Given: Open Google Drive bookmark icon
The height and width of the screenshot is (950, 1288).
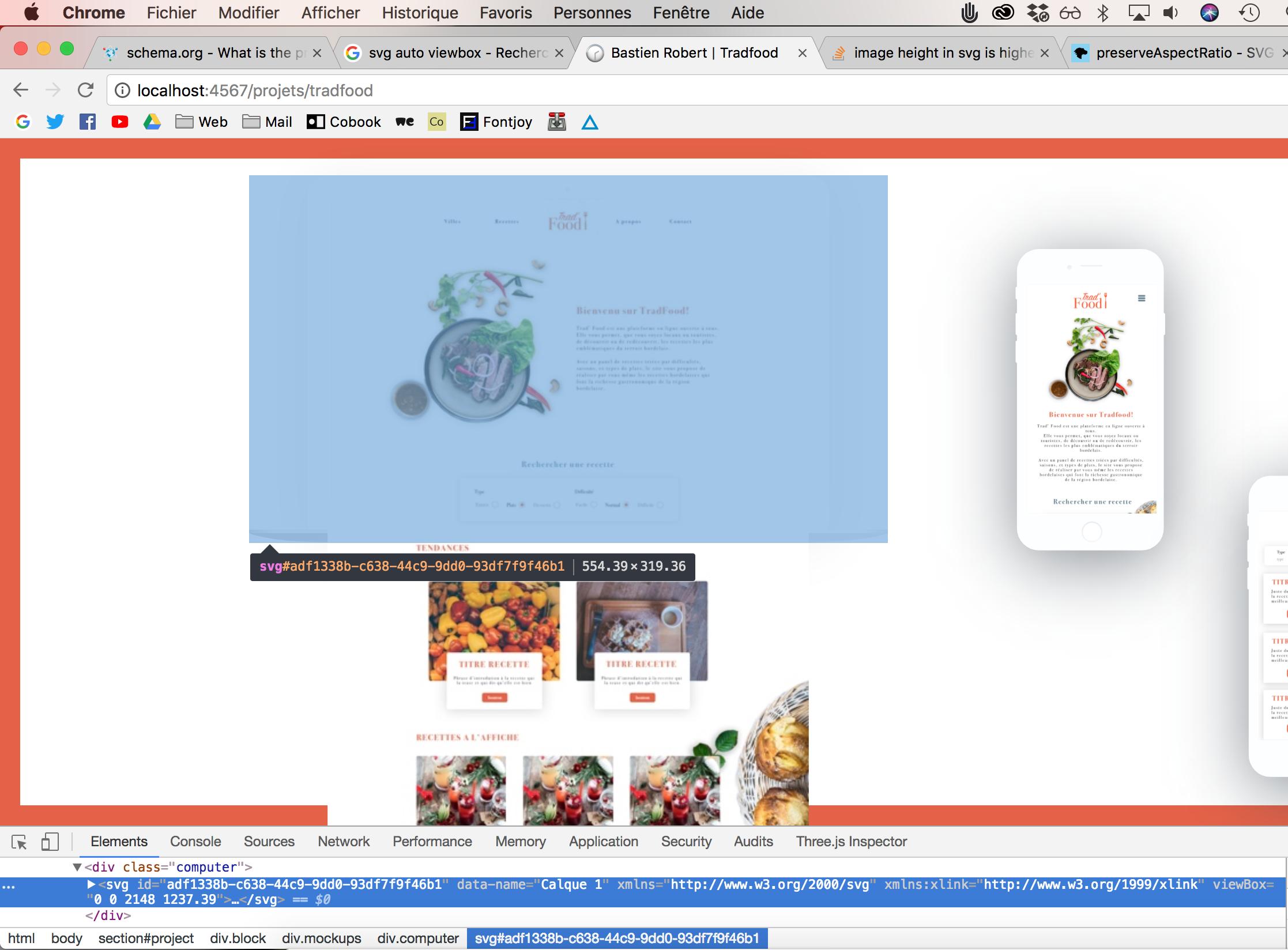Looking at the screenshot, I should [152, 122].
